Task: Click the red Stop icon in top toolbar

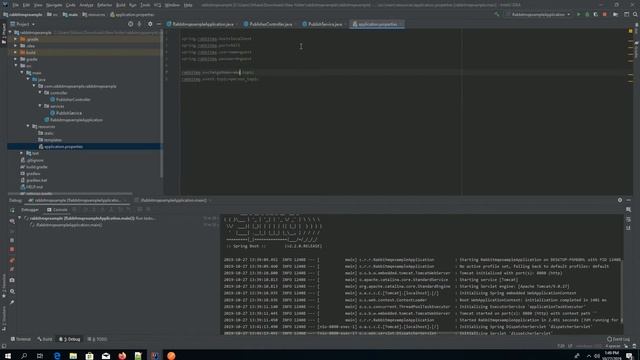Action: point(604,15)
